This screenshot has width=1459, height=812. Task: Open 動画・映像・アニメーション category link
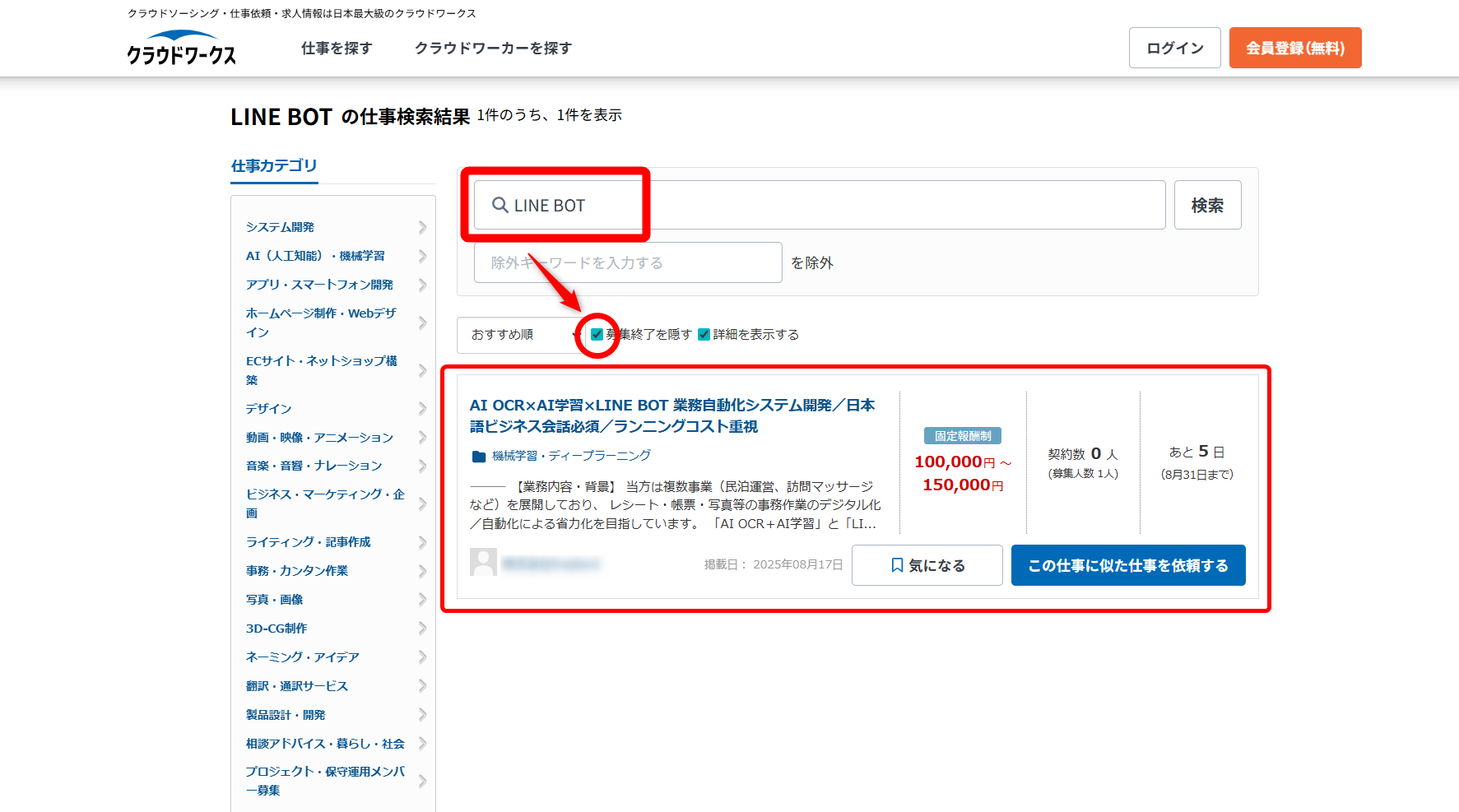319,437
